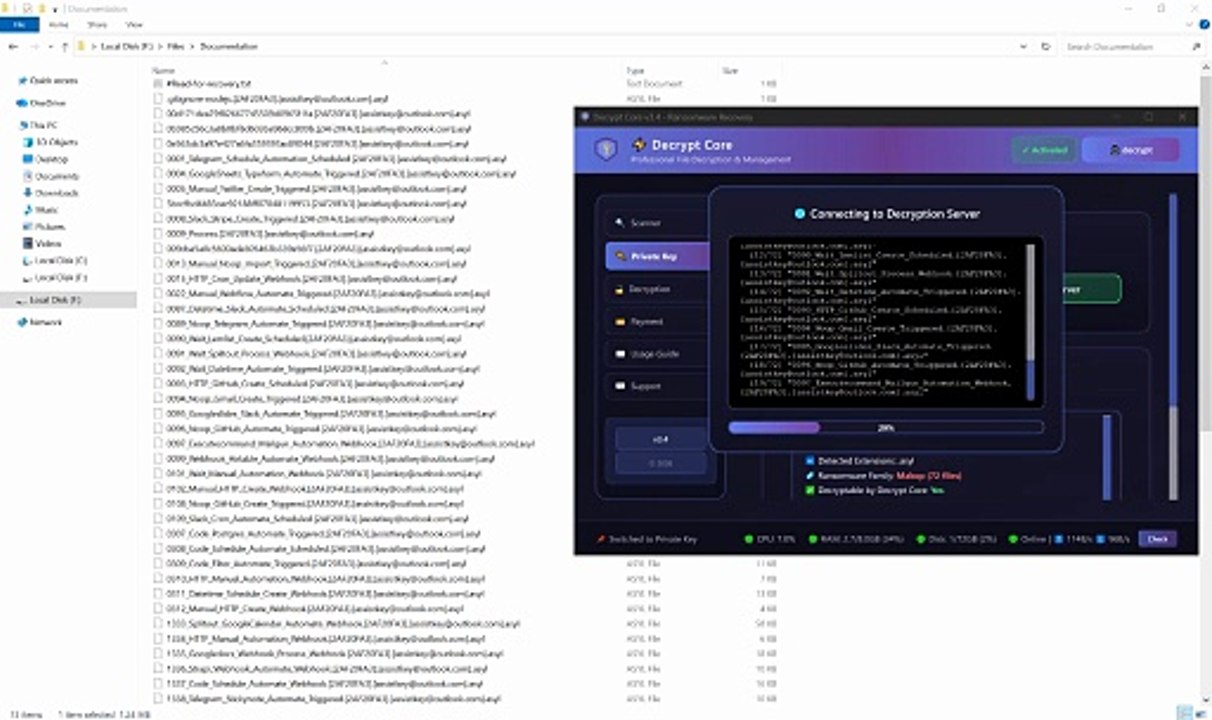This screenshot has height=720, width=1212.
Task: Sort by the Size column header
Action: [729, 71]
